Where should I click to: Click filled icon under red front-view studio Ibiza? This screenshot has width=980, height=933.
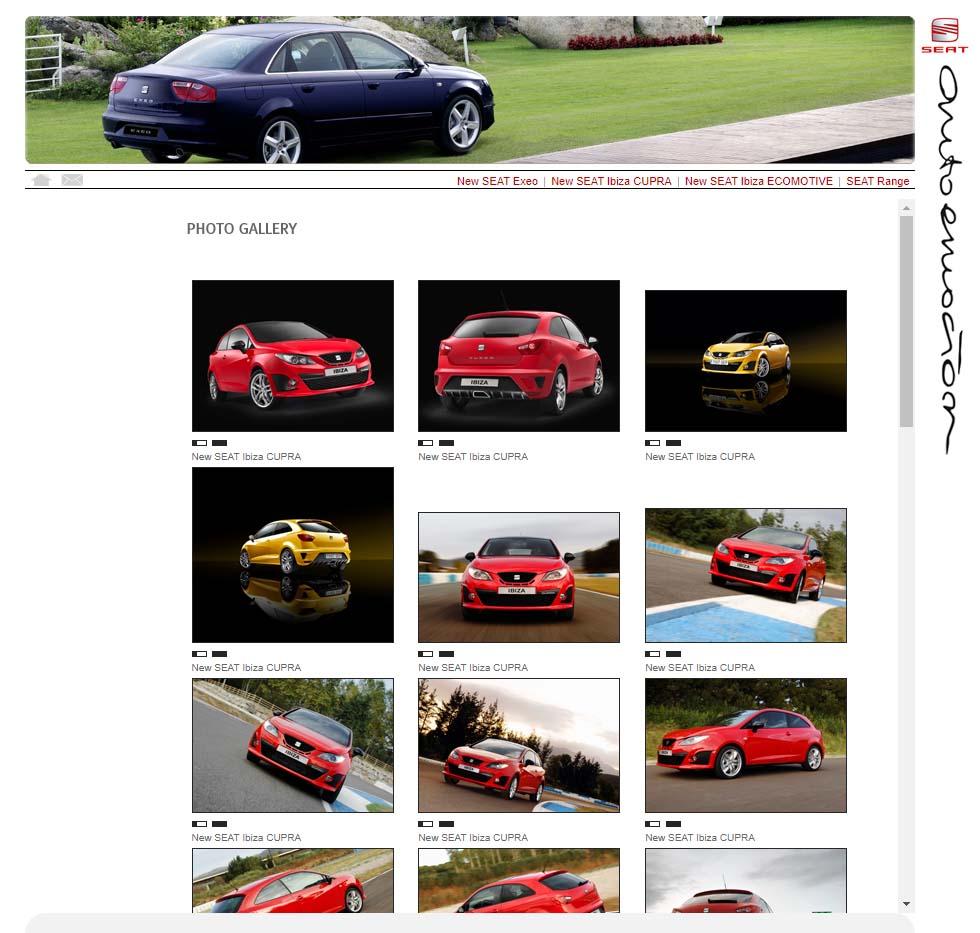point(219,442)
